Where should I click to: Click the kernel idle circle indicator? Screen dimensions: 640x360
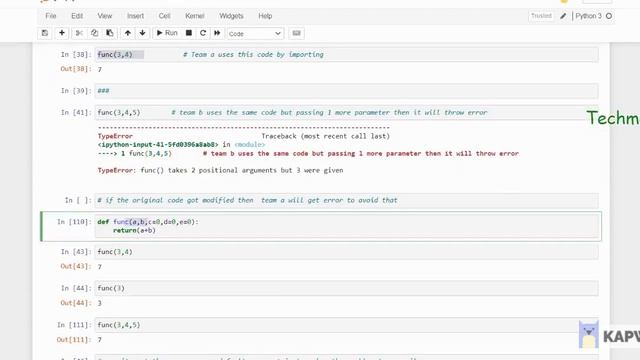[x=609, y=16]
